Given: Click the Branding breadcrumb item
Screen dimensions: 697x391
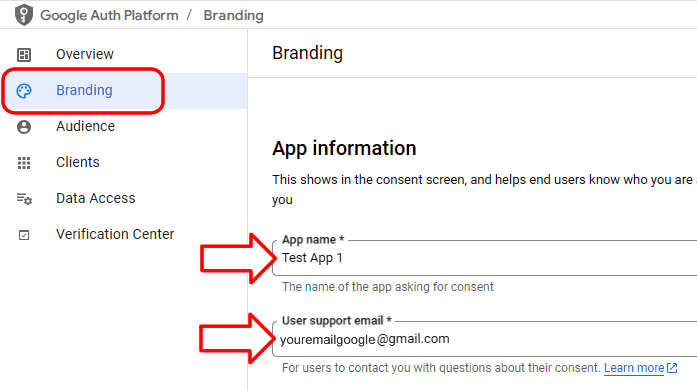Looking at the screenshot, I should [233, 15].
